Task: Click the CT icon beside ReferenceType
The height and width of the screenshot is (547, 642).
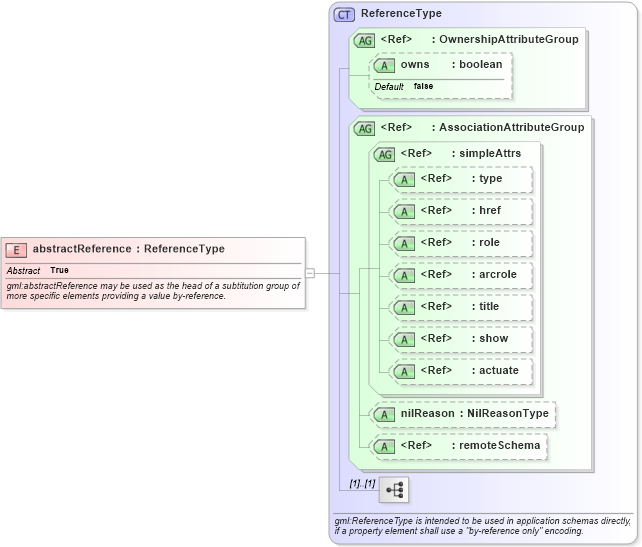Action: click(x=344, y=15)
